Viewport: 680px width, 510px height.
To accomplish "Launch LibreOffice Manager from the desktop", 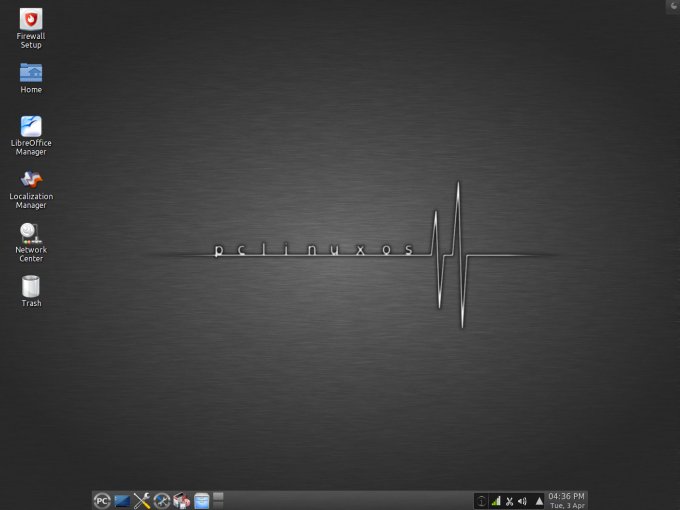I will point(31,135).
